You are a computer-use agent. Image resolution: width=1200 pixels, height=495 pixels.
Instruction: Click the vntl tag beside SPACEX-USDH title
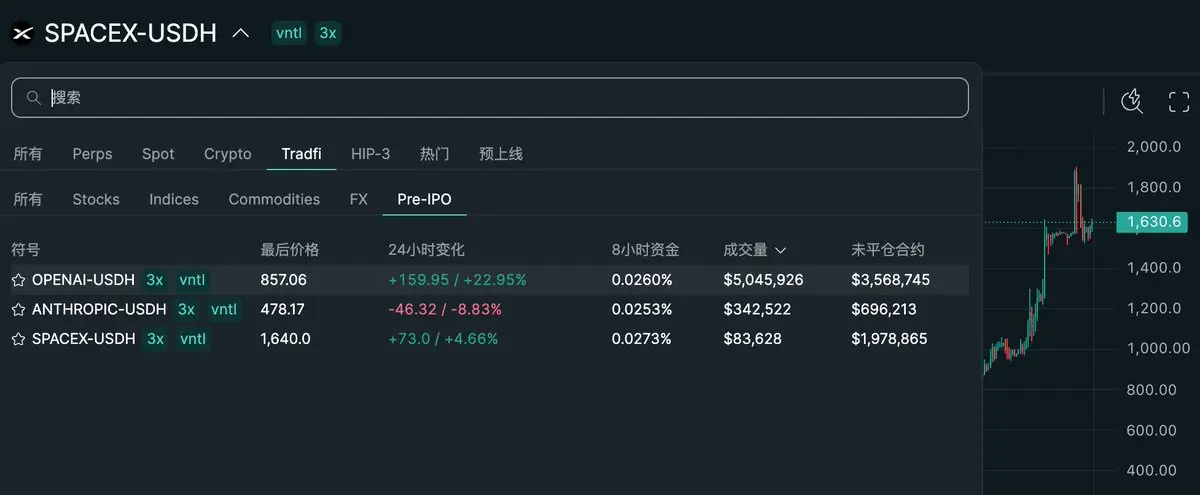coord(290,33)
